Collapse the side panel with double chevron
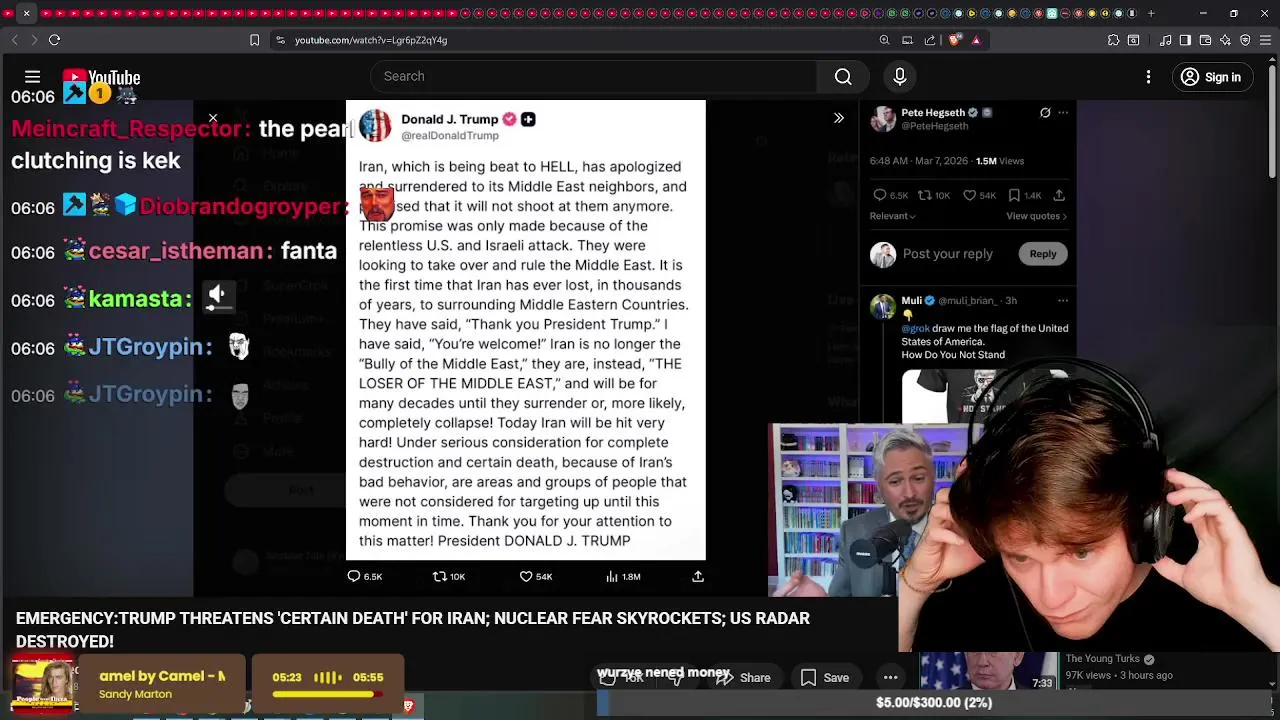Screen dimensions: 1280x720 (839, 118)
